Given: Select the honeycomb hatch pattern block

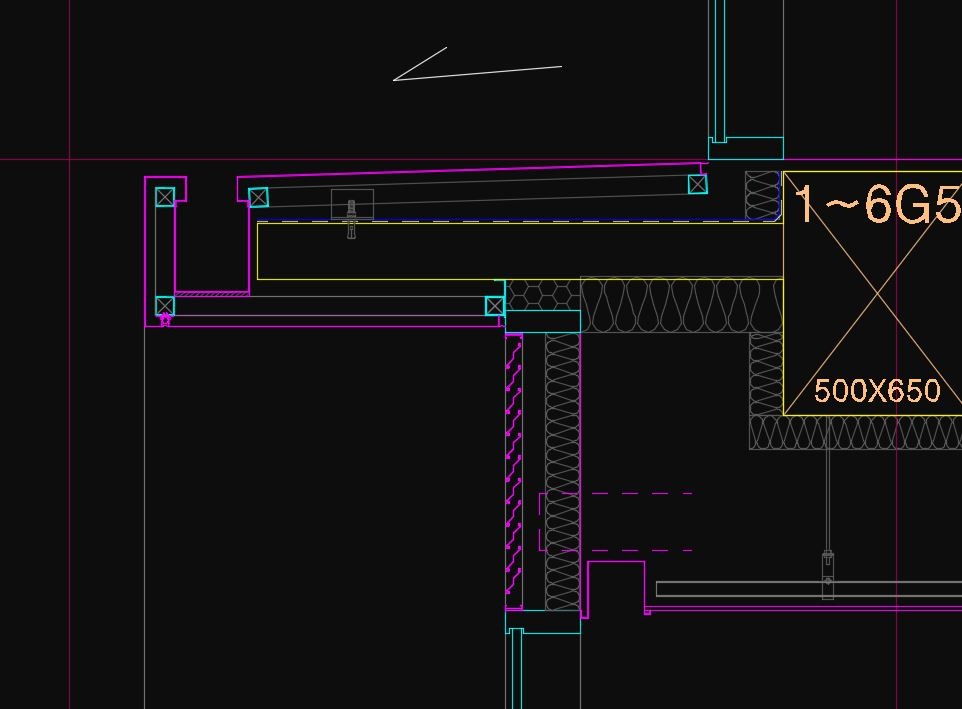Looking at the screenshot, I should click(x=543, y=295).
